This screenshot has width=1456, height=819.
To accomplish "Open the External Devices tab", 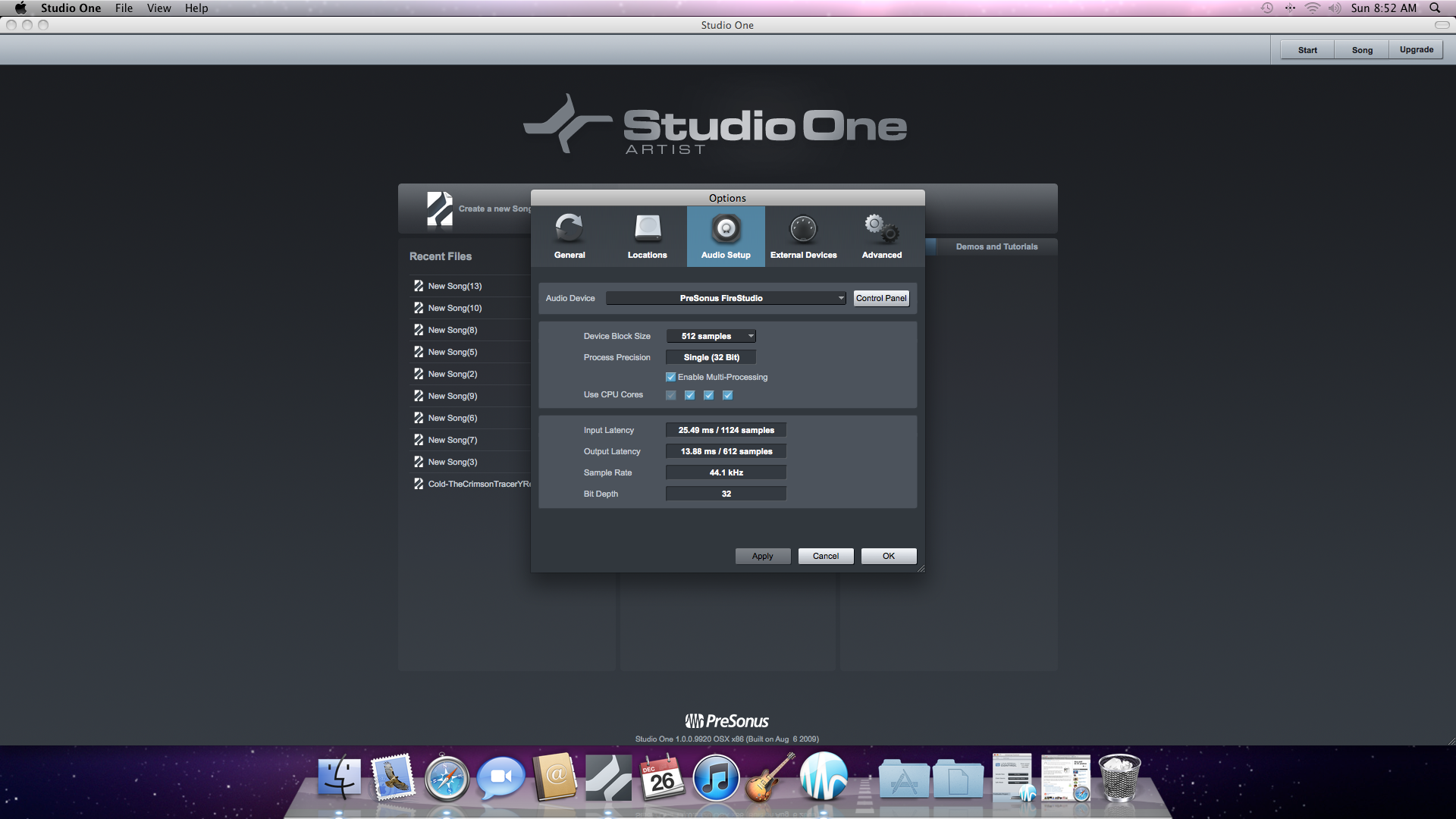I will click(804, 236).
